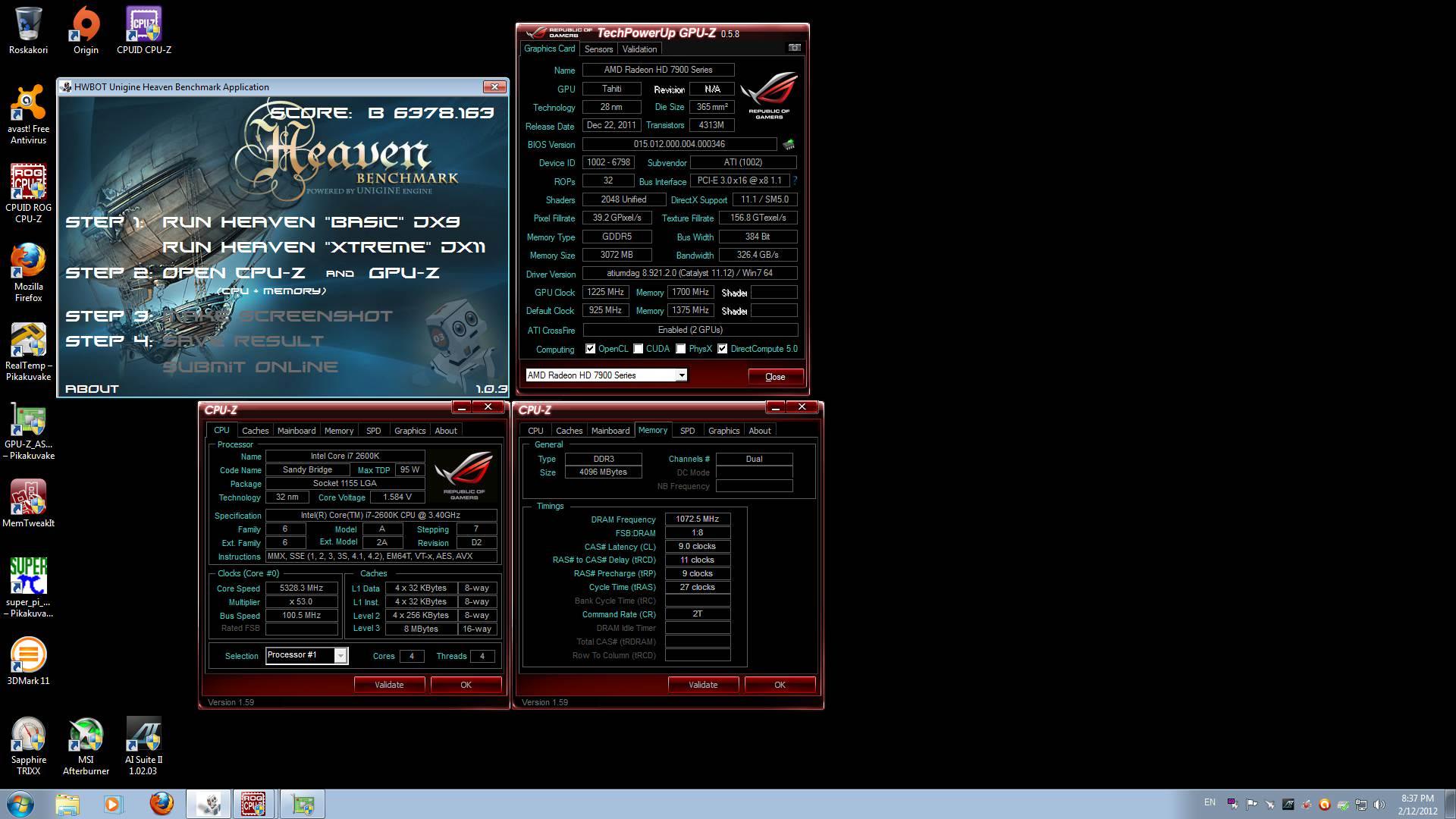Switch to Sensors tab in GPU-Z
The width and height of the screenshot is (1456, 819).
click(598, 49)
